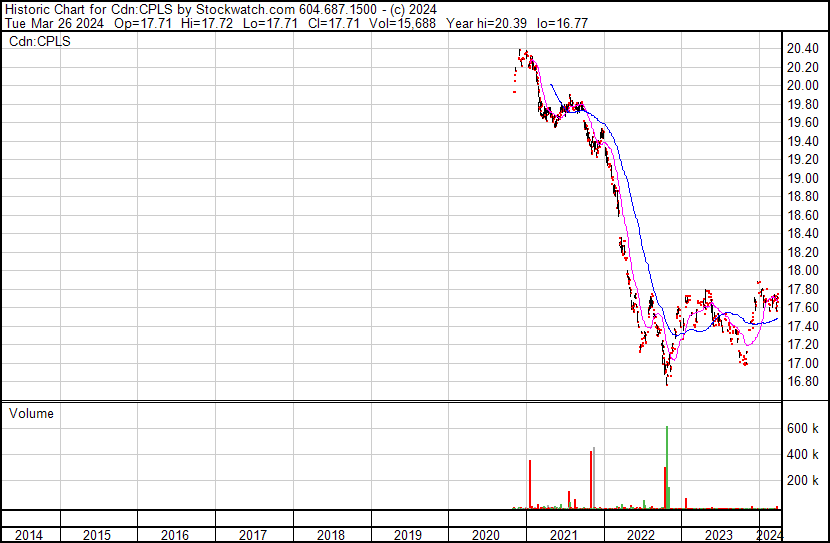Viewport: 830px width, 543px height.
Task: Click the 2023 year label
Action: 720,535
